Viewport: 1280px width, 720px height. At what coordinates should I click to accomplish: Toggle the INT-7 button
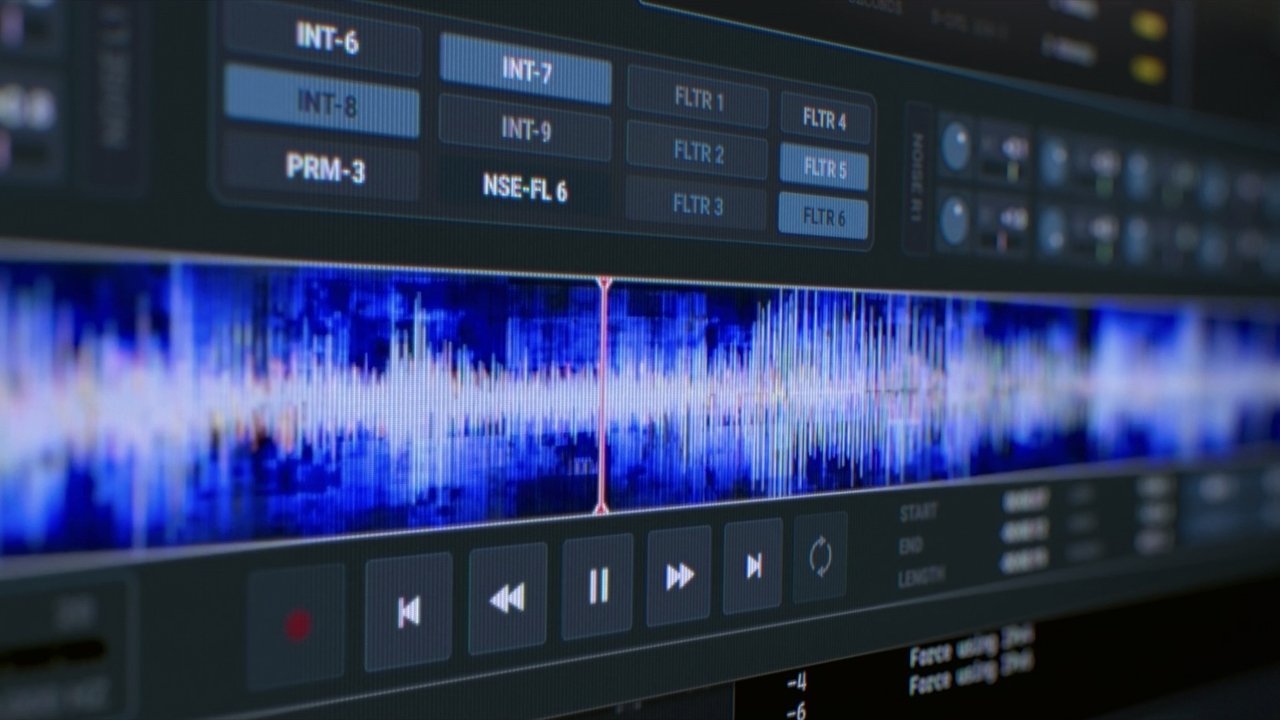tap(526, 72)
